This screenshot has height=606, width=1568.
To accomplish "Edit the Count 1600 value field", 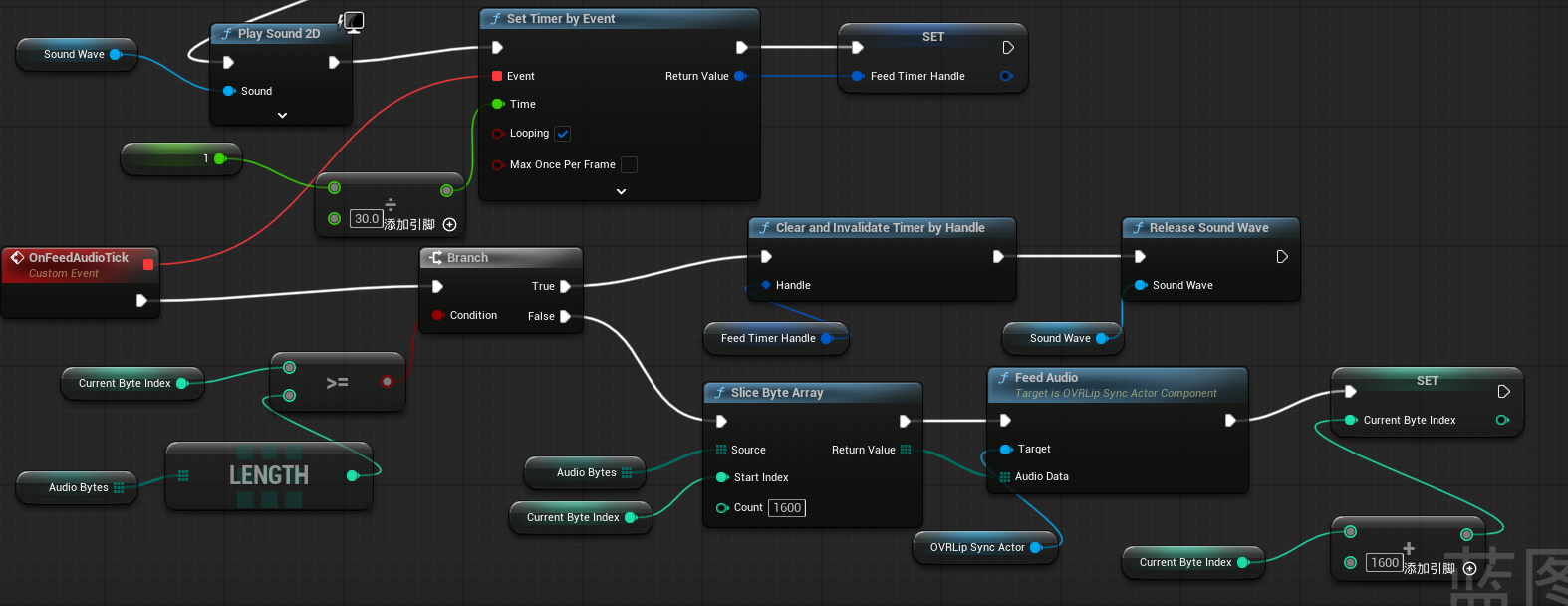I will (x=787, y=508).
